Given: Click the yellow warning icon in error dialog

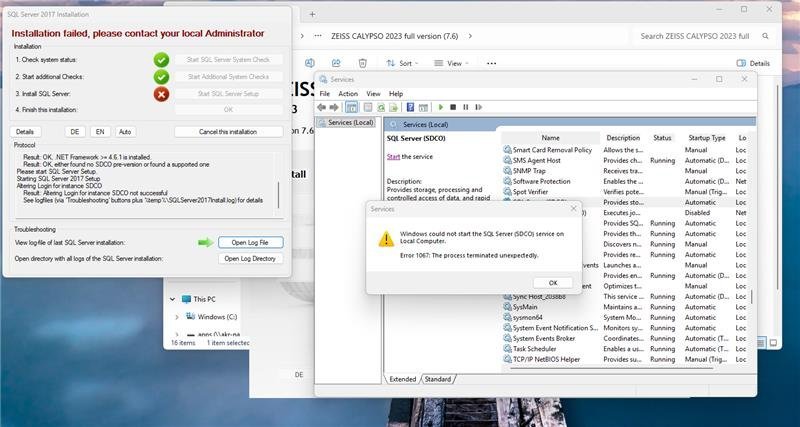Looking at the screenshot, I should point(385,239).
